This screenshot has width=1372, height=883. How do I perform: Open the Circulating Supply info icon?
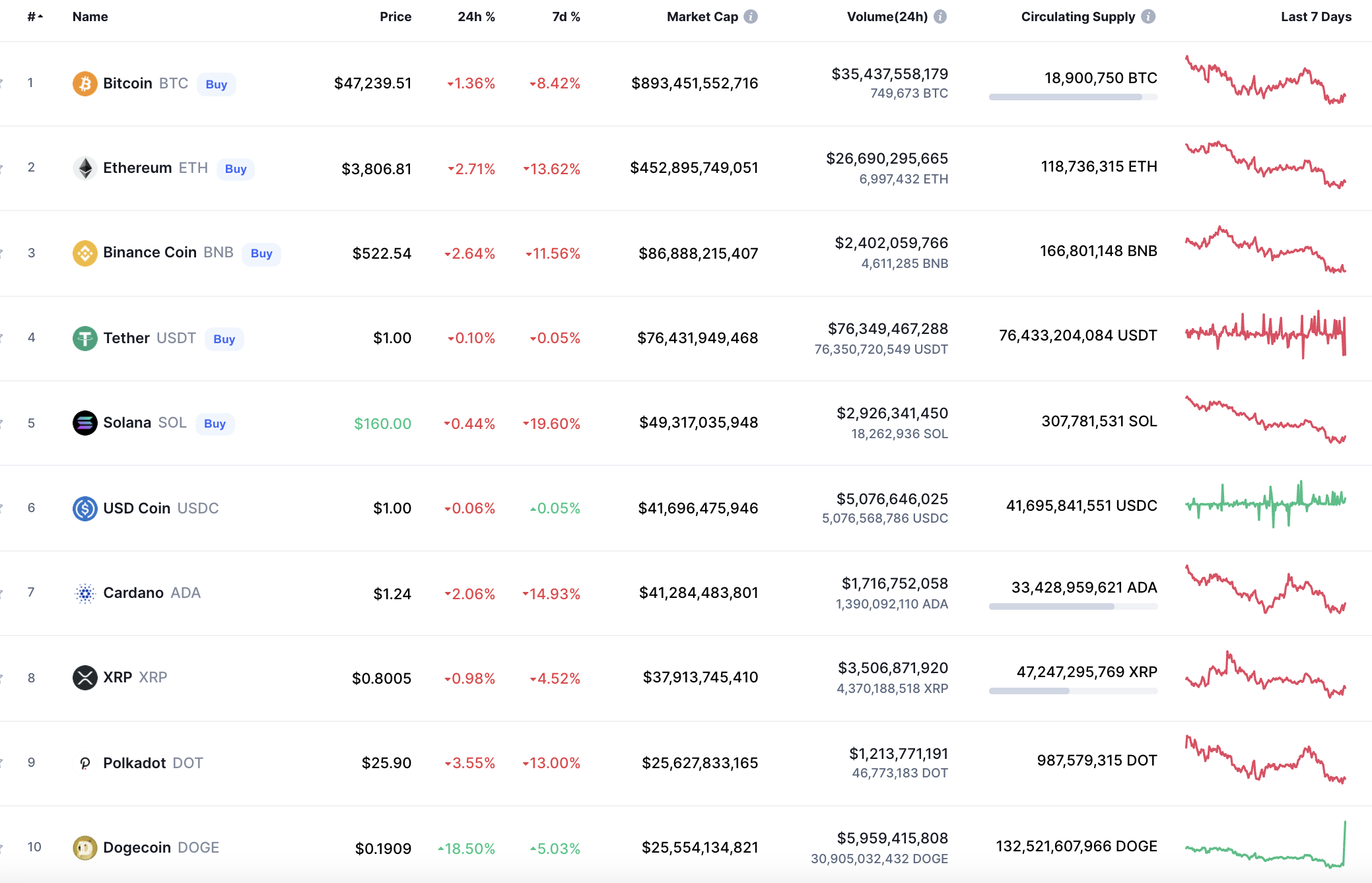[x=1148, y=16]
